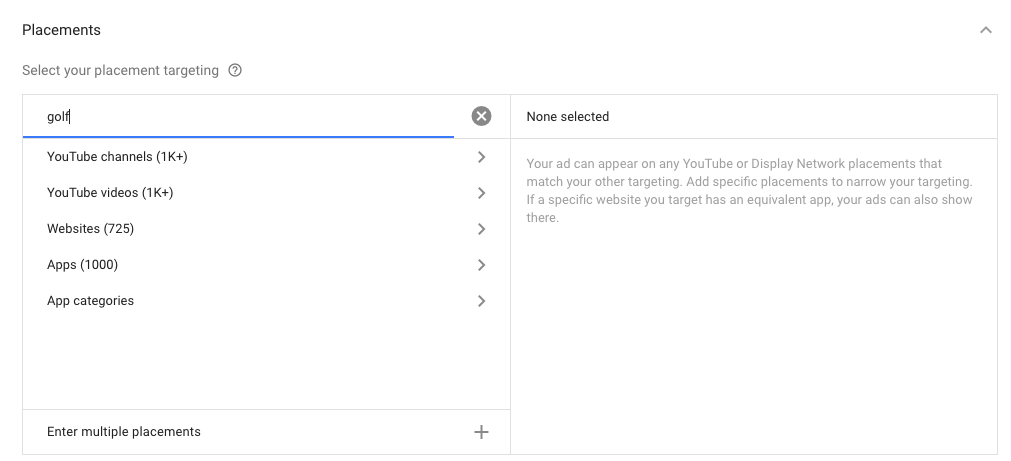Expand arrow next to YouTube channels
The image size is (1011, 461).
481,157
